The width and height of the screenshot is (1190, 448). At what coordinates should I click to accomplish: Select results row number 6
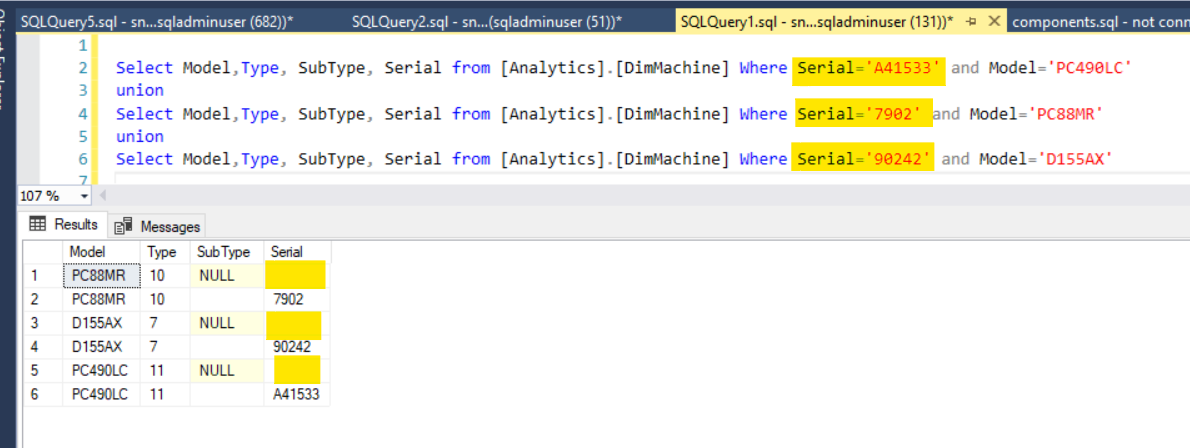click(42, 394)
